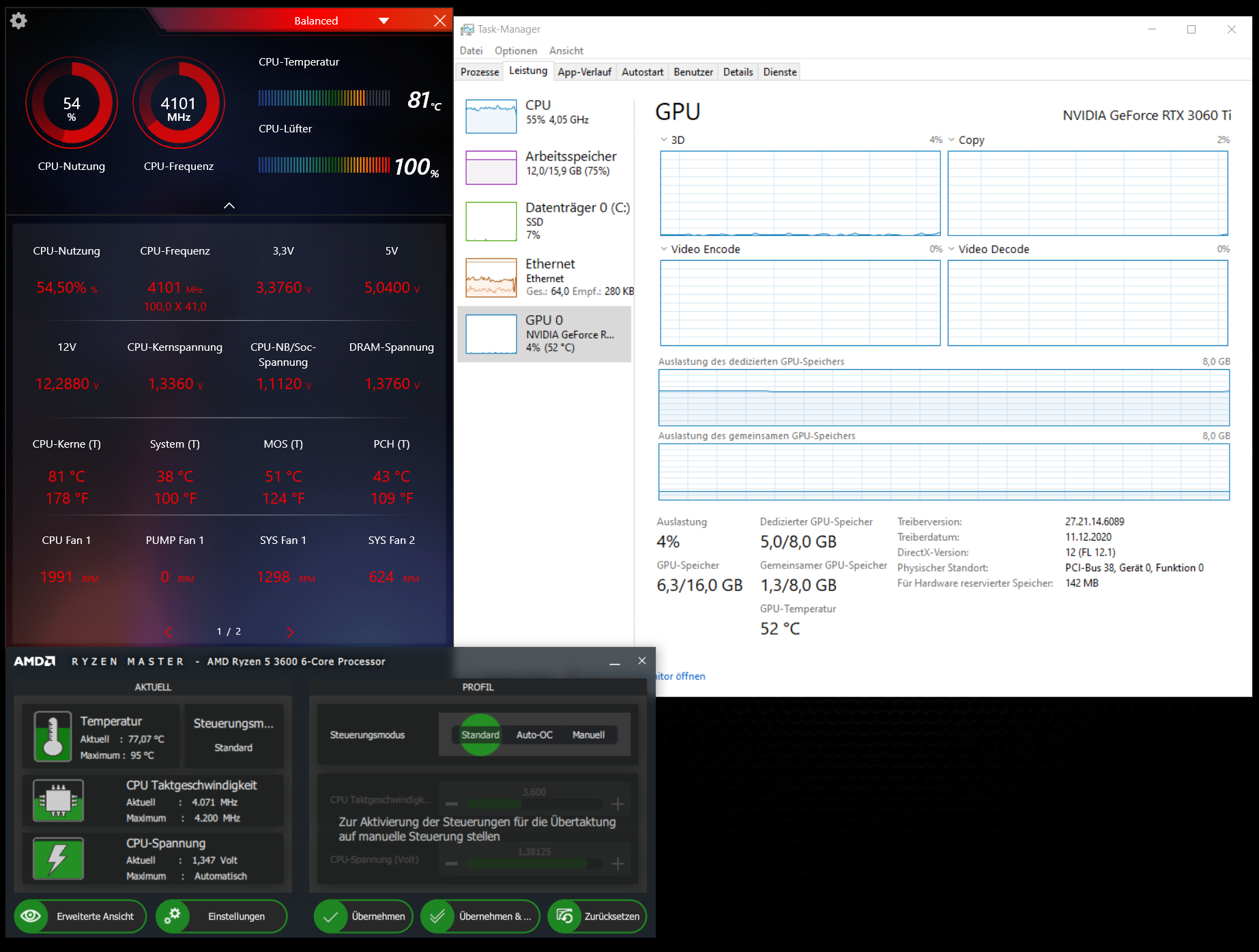Click the CPU Taktgeschwindigkeit slider at 3.600
Viewport: 1259px width, 952px height.
tap(534, 804)
